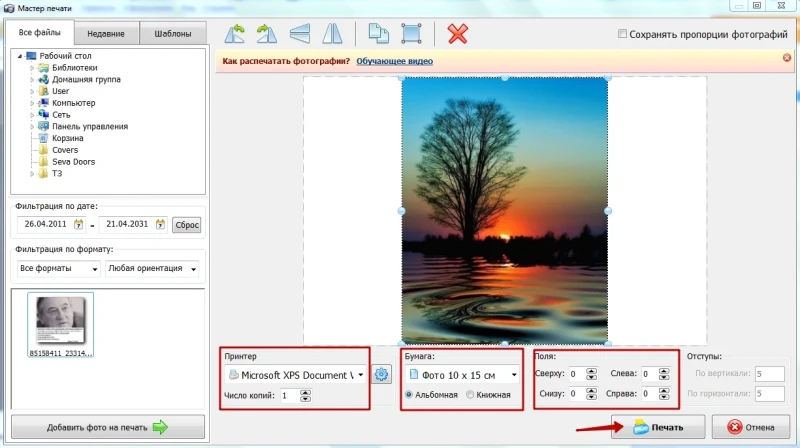Select Альбомная orientation radio button

409,394
